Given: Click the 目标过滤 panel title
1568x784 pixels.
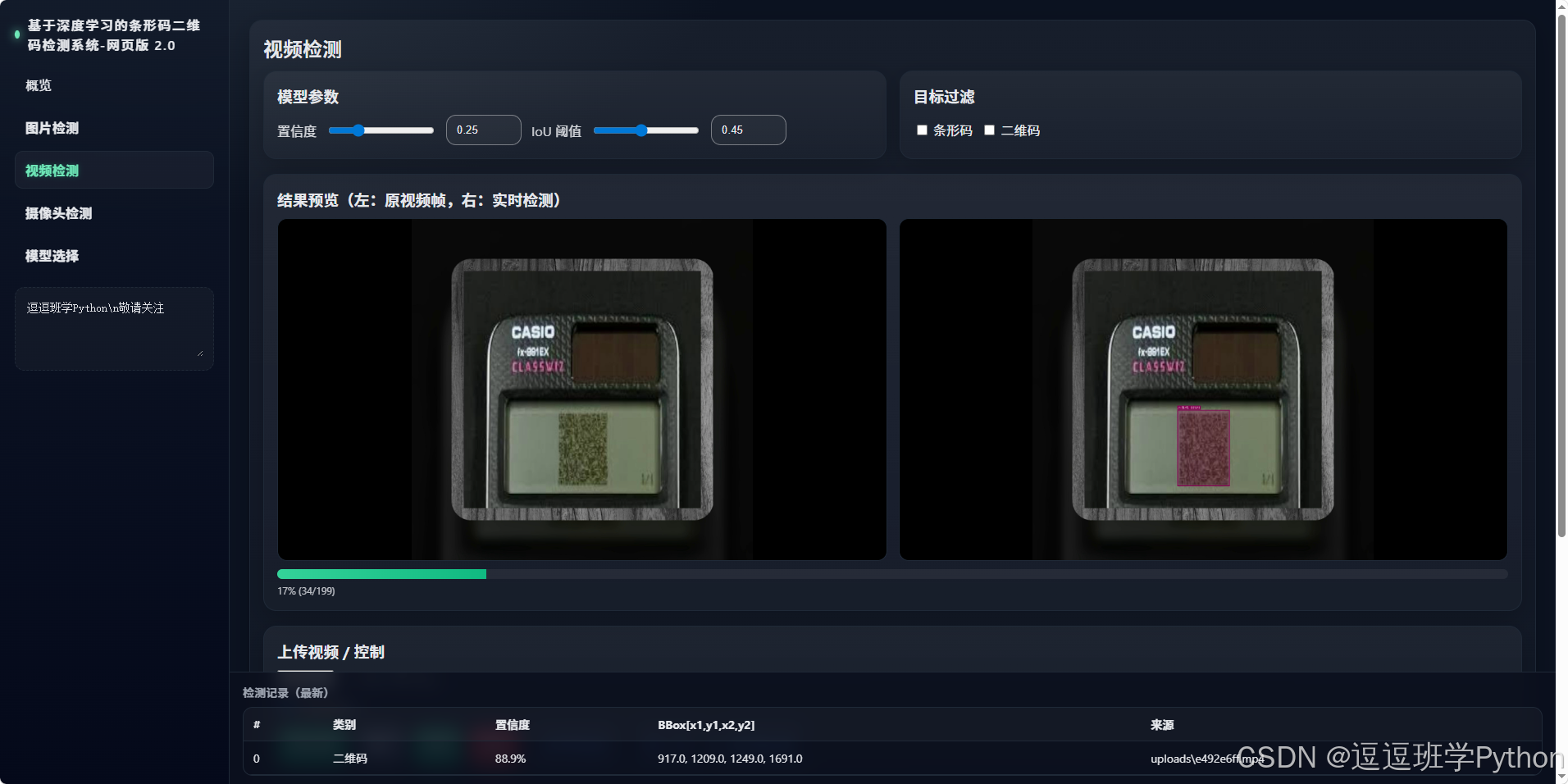Looking at the screenshot, I should 945,97.
